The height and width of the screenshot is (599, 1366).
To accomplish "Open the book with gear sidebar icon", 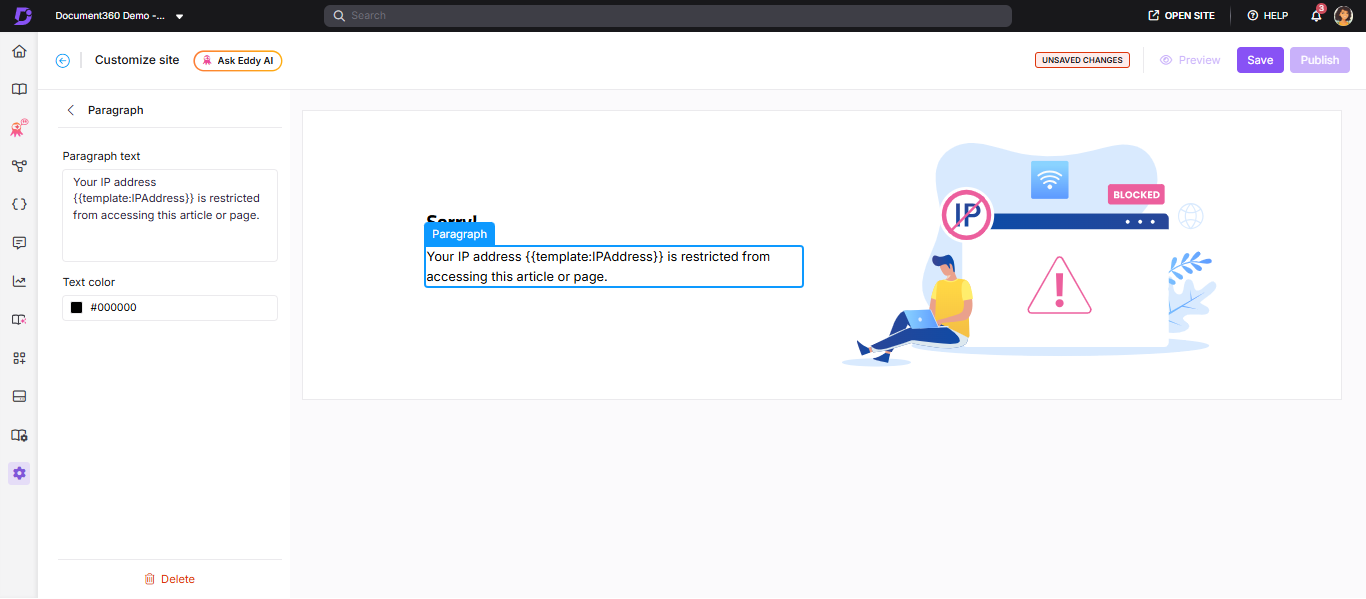I will 19,435.
